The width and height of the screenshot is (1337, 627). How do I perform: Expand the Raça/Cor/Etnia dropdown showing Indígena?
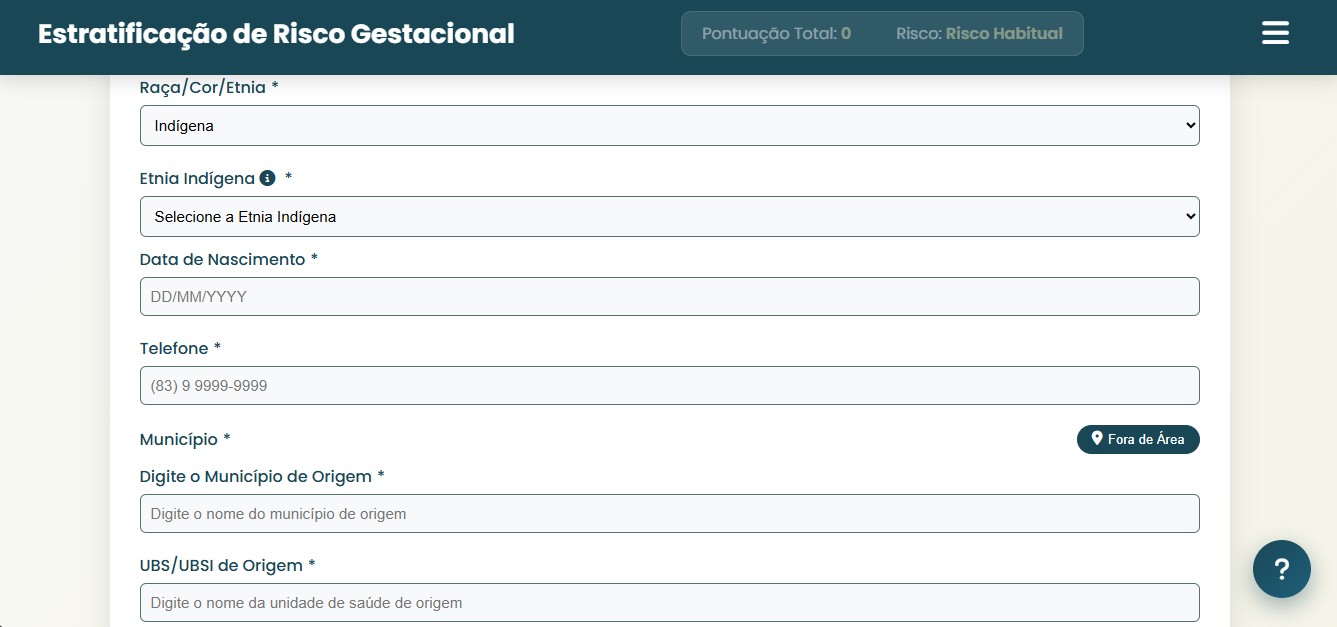(x=669, y=126)
